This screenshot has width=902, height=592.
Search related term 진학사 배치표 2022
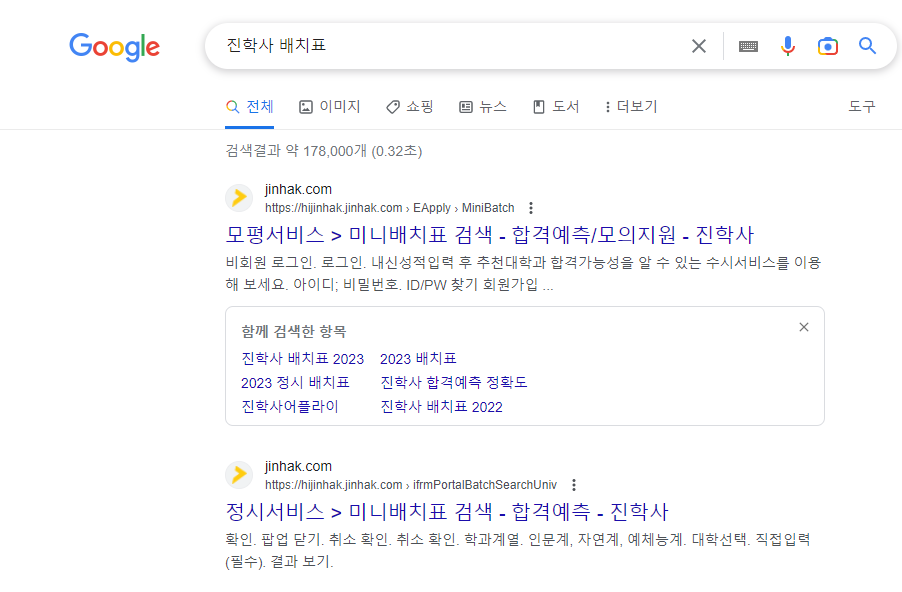tap(441, 407)
